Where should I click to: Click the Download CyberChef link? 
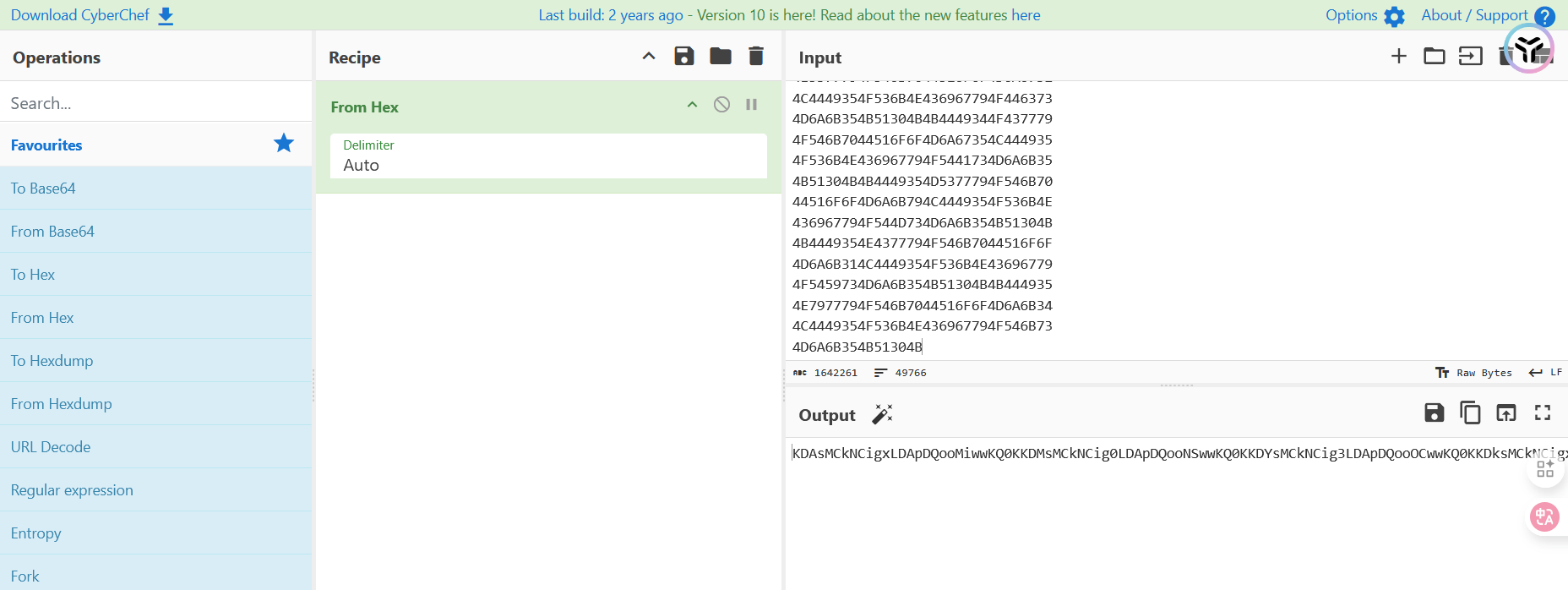click(91, 15)
